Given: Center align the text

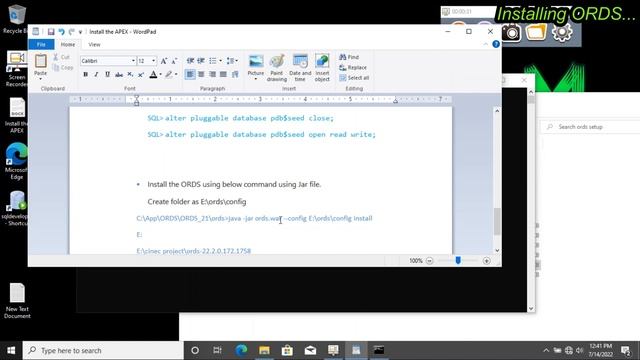Looking at the screenshot, I should pyautogui.click(x=201, y=74).
